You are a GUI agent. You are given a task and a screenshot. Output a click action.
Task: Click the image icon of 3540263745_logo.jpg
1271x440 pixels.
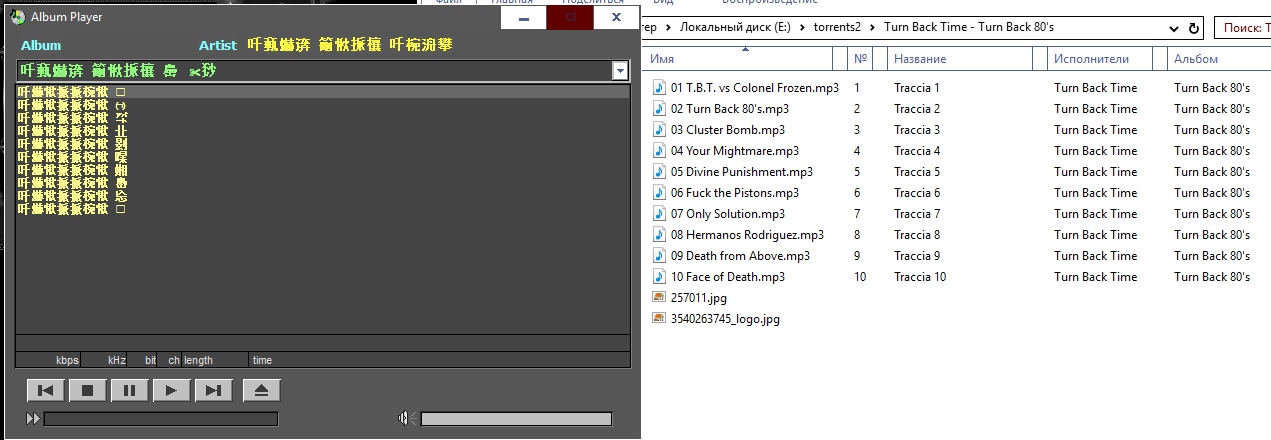point(658,319)
